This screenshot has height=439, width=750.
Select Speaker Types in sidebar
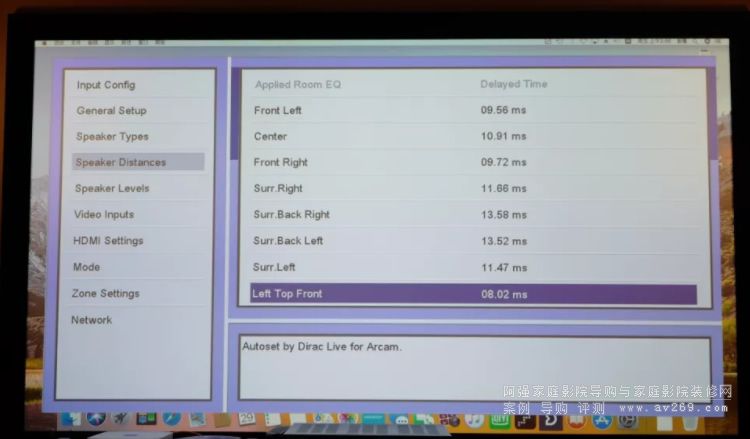tap(112, 137)
